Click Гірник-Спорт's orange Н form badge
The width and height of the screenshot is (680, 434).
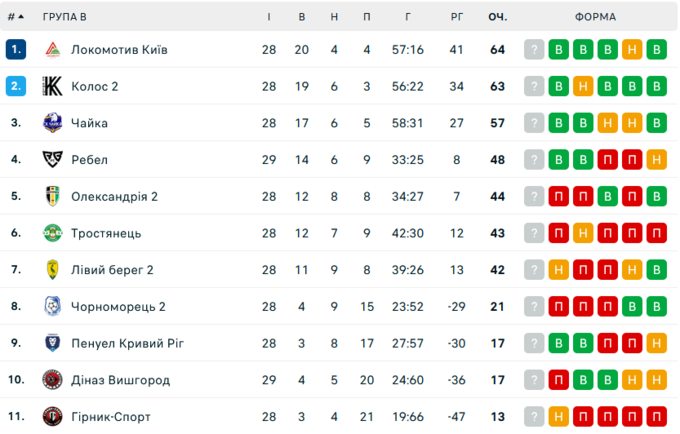pos(559,417)
